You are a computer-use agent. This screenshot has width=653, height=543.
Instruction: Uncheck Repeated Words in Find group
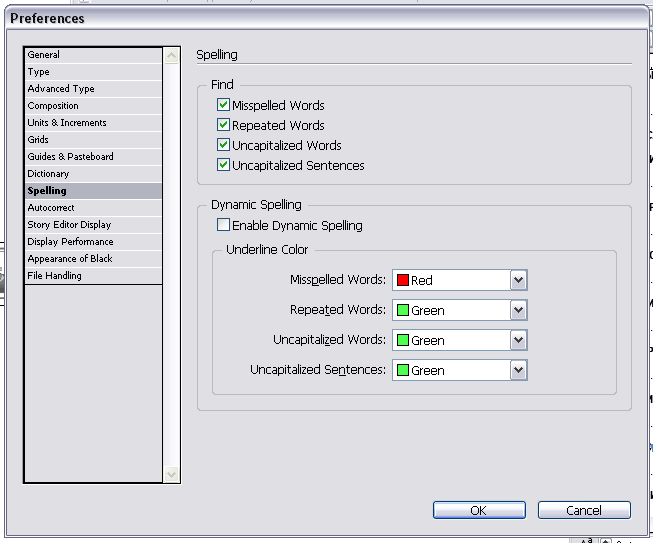click(223, 125)
